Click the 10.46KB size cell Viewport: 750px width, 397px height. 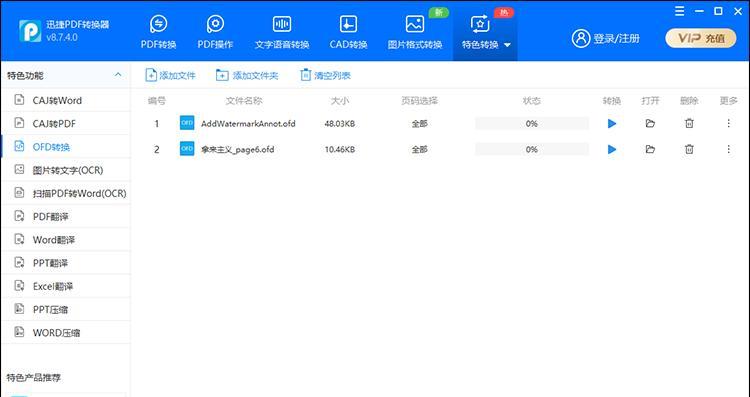tap(340, 150)
